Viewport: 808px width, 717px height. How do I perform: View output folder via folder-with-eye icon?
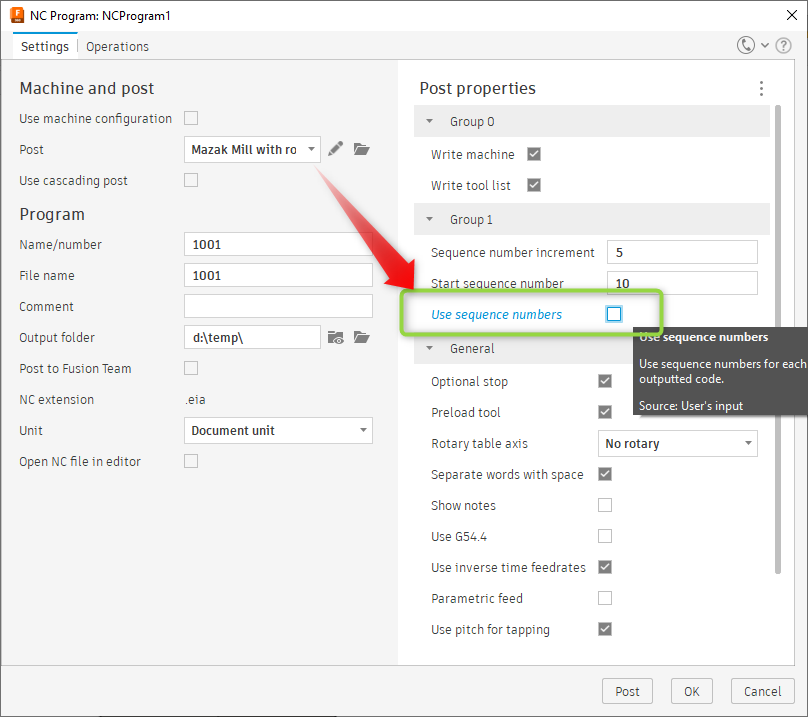click(335, 337)
